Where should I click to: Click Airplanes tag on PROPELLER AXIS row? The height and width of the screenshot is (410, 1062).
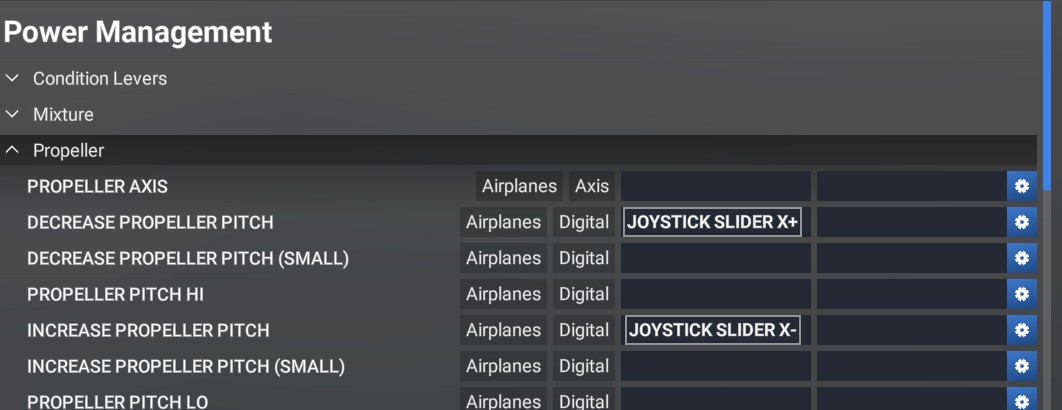pos(519,186)
